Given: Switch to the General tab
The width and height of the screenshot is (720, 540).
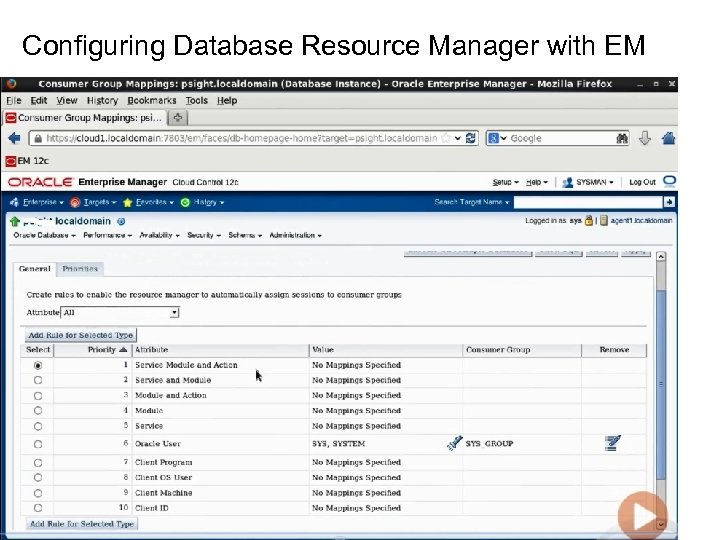Looking at the screenshot, I should [34, 269].
